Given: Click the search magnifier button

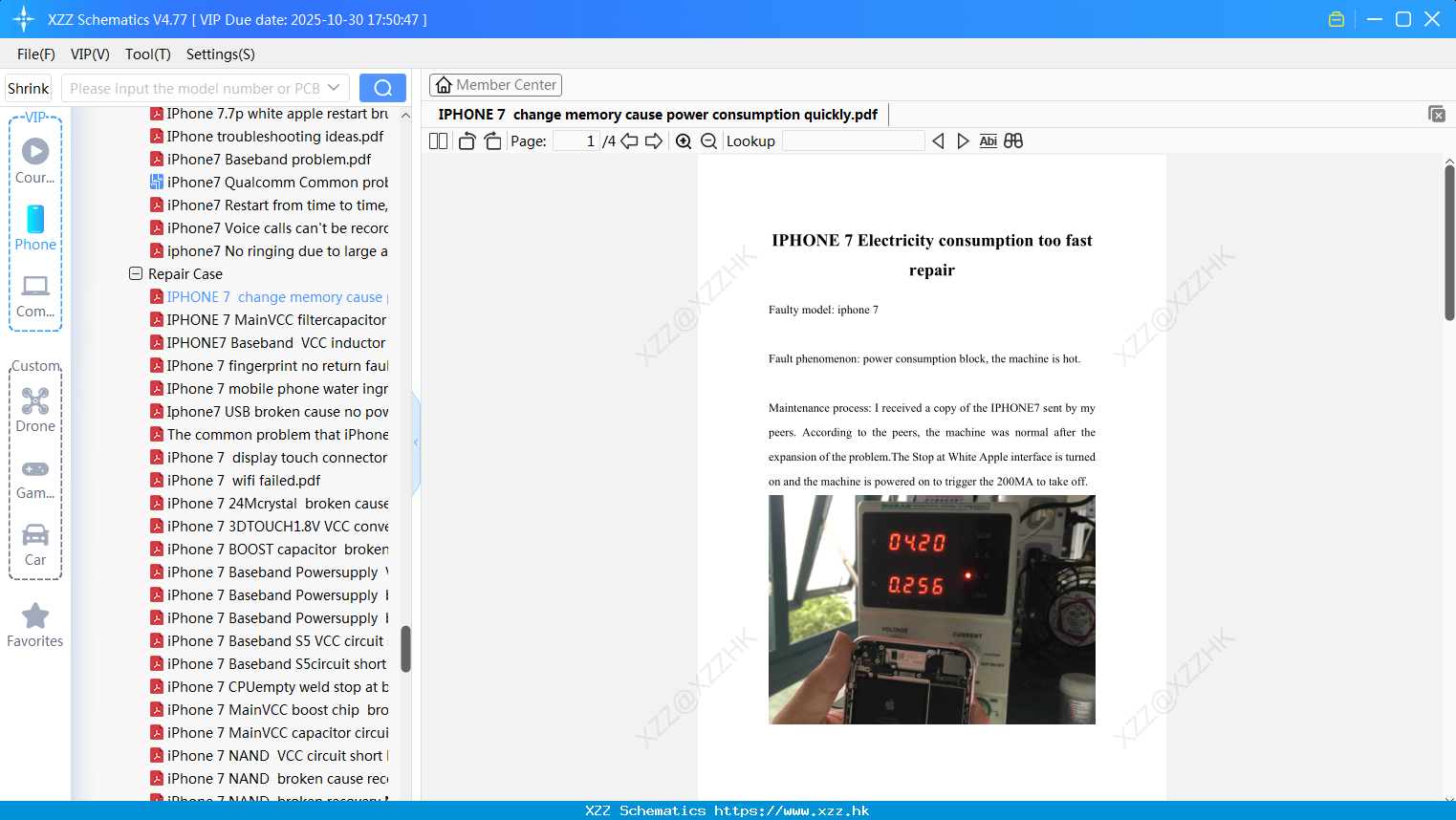Looking at the screenshot, I should point(382,88).
